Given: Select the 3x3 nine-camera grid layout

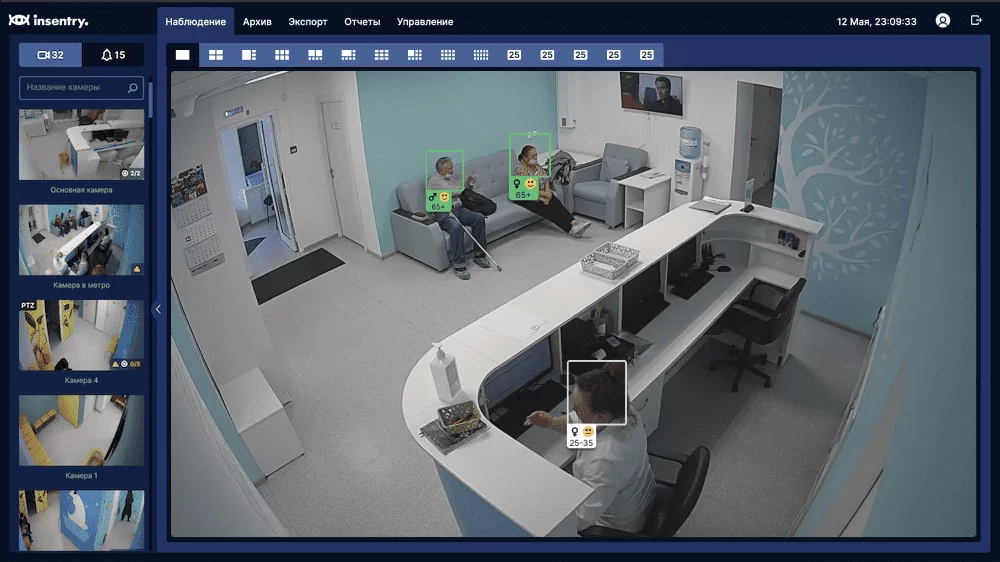Looking at the screenshot, I should pyautogui.click(x=381, y=55).
